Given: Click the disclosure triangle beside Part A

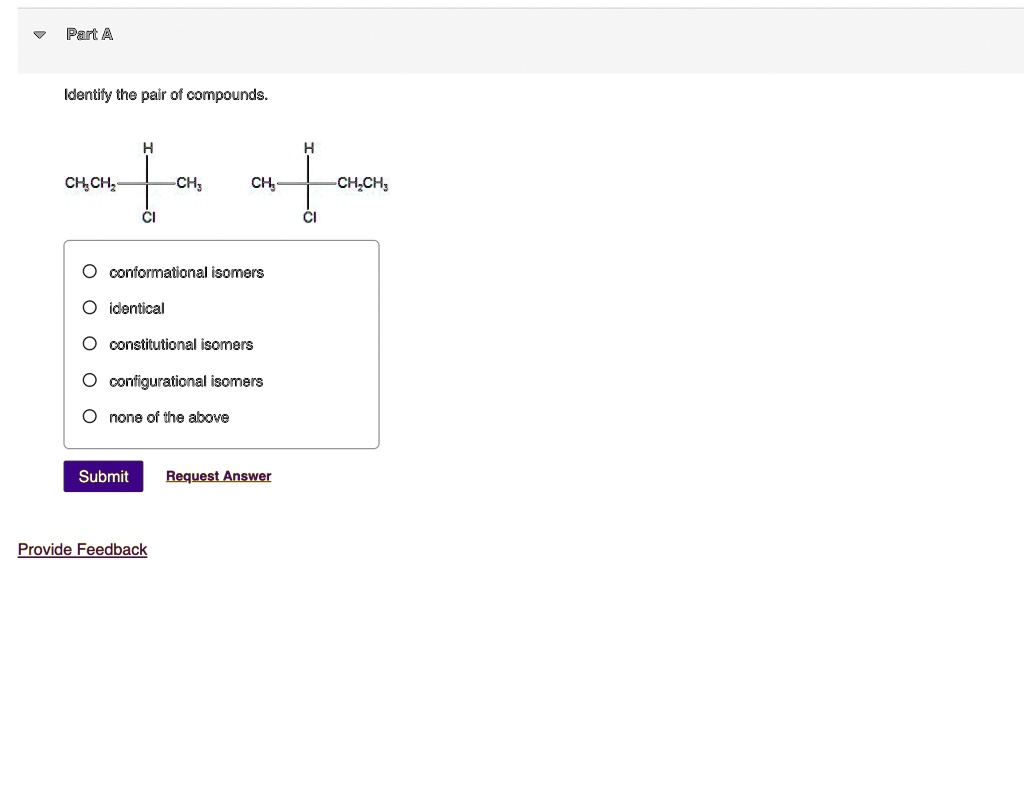Looking at the screenshot, I should [x=38, y=33].
